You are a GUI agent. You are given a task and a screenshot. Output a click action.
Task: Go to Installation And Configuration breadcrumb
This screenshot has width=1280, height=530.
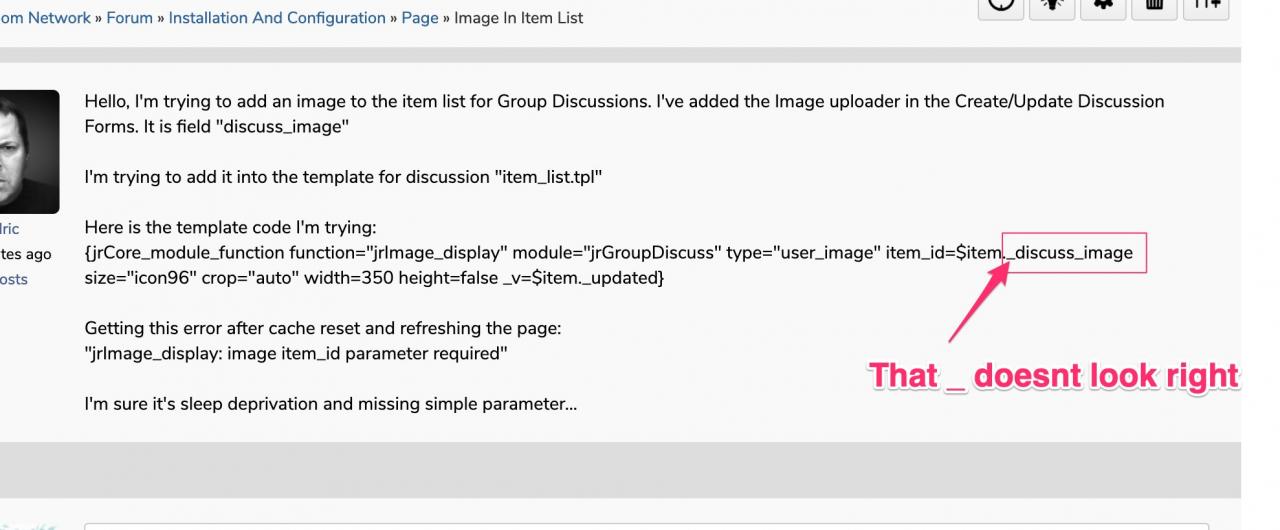click(277, 18)
